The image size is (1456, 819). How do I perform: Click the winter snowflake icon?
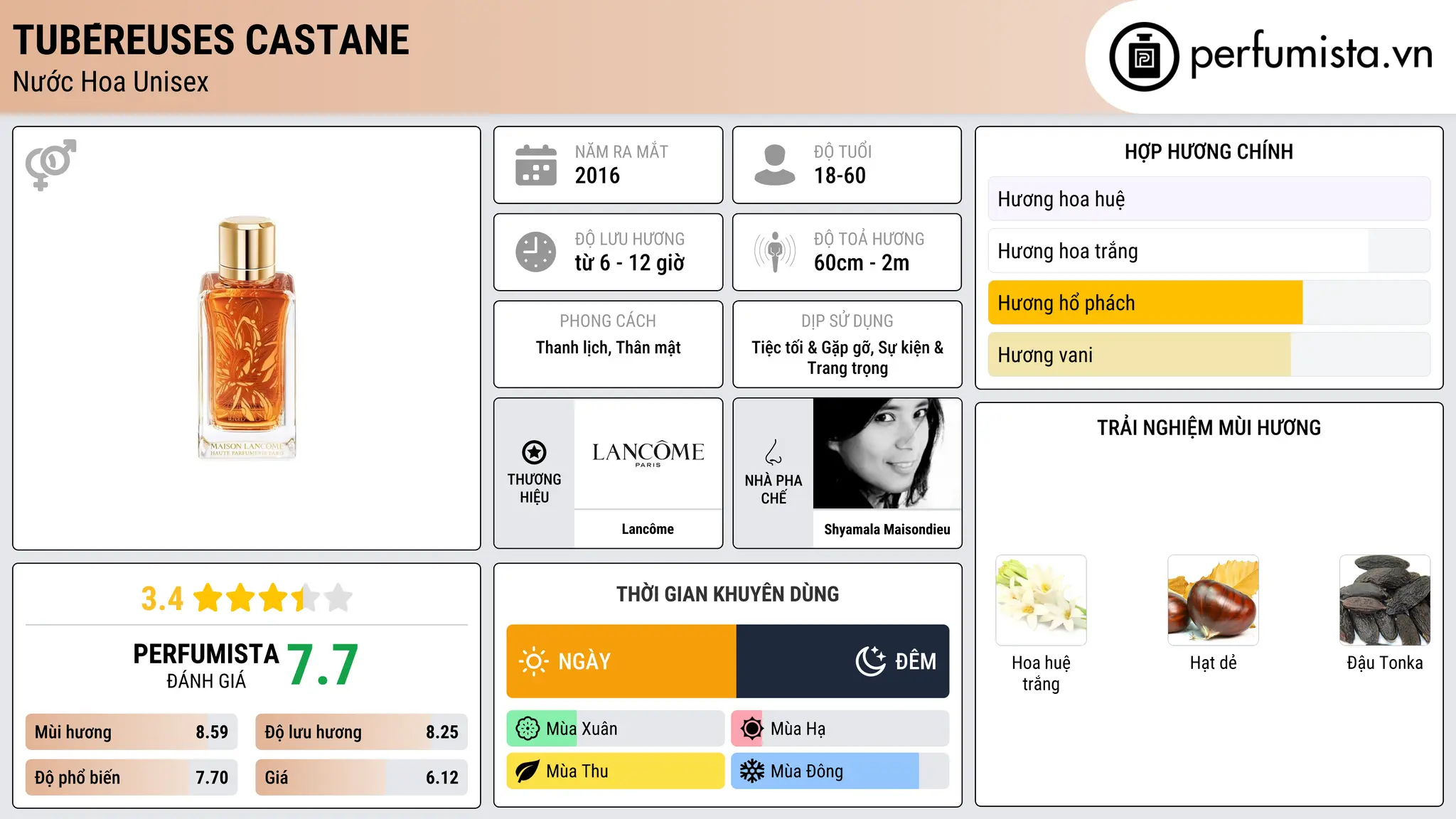(x=751, y=771)
